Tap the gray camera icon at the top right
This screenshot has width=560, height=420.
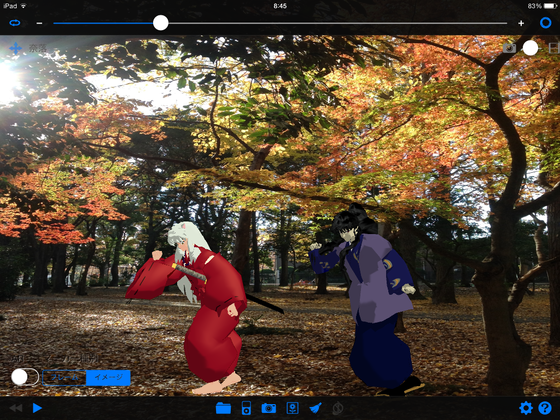pos(509,48)
